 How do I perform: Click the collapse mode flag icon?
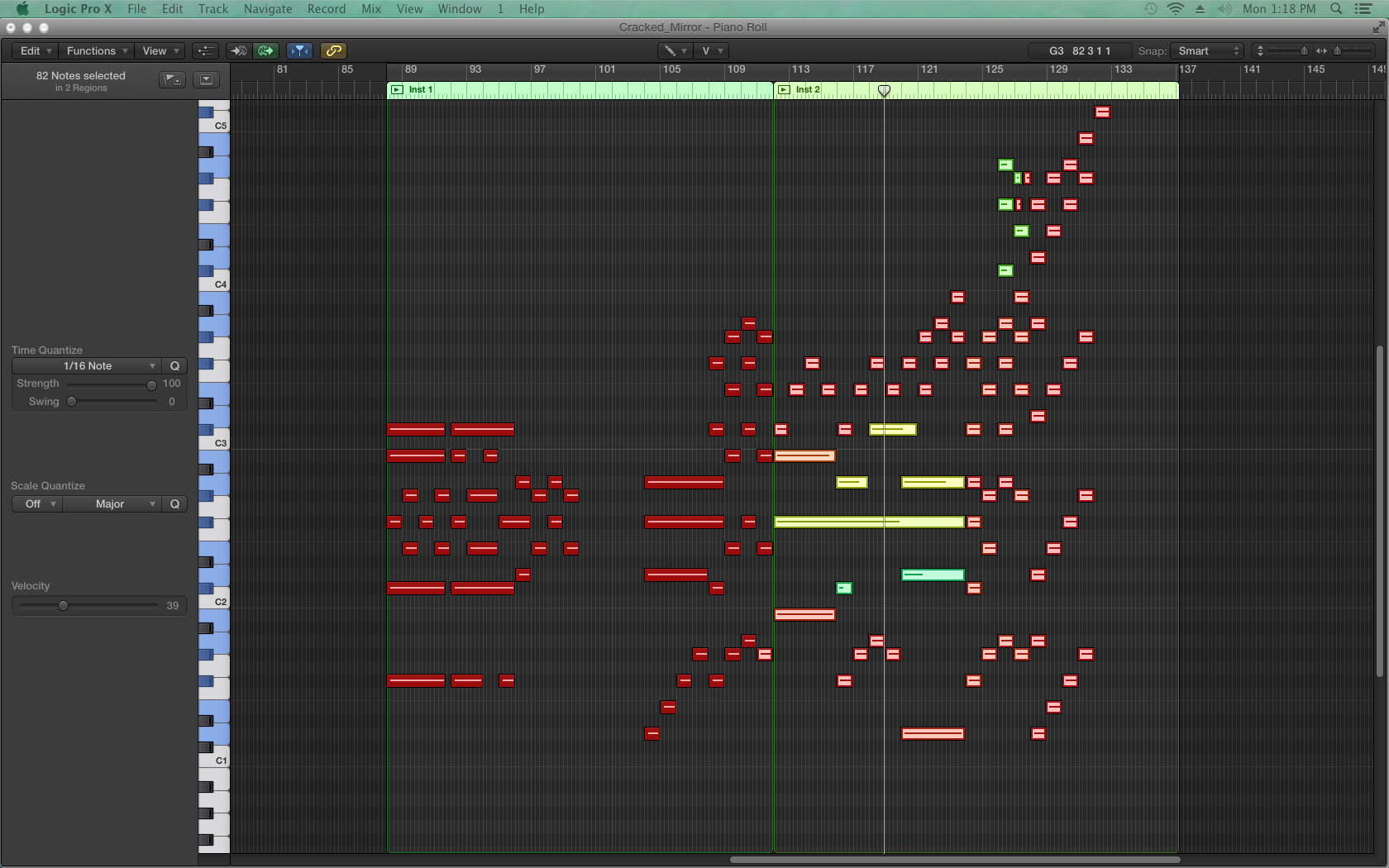pos(172,80)
